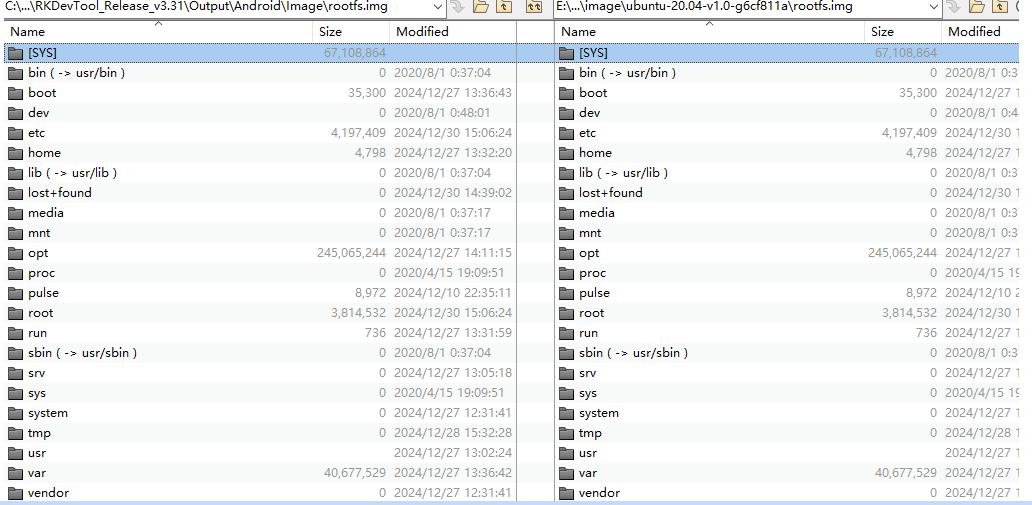
Task: Click size 3,814,532 in right pane
Action: point(910,313)
